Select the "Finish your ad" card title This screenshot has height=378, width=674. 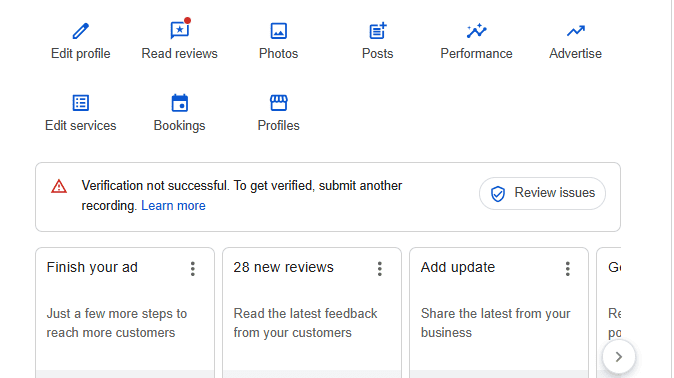pos(92,267)
